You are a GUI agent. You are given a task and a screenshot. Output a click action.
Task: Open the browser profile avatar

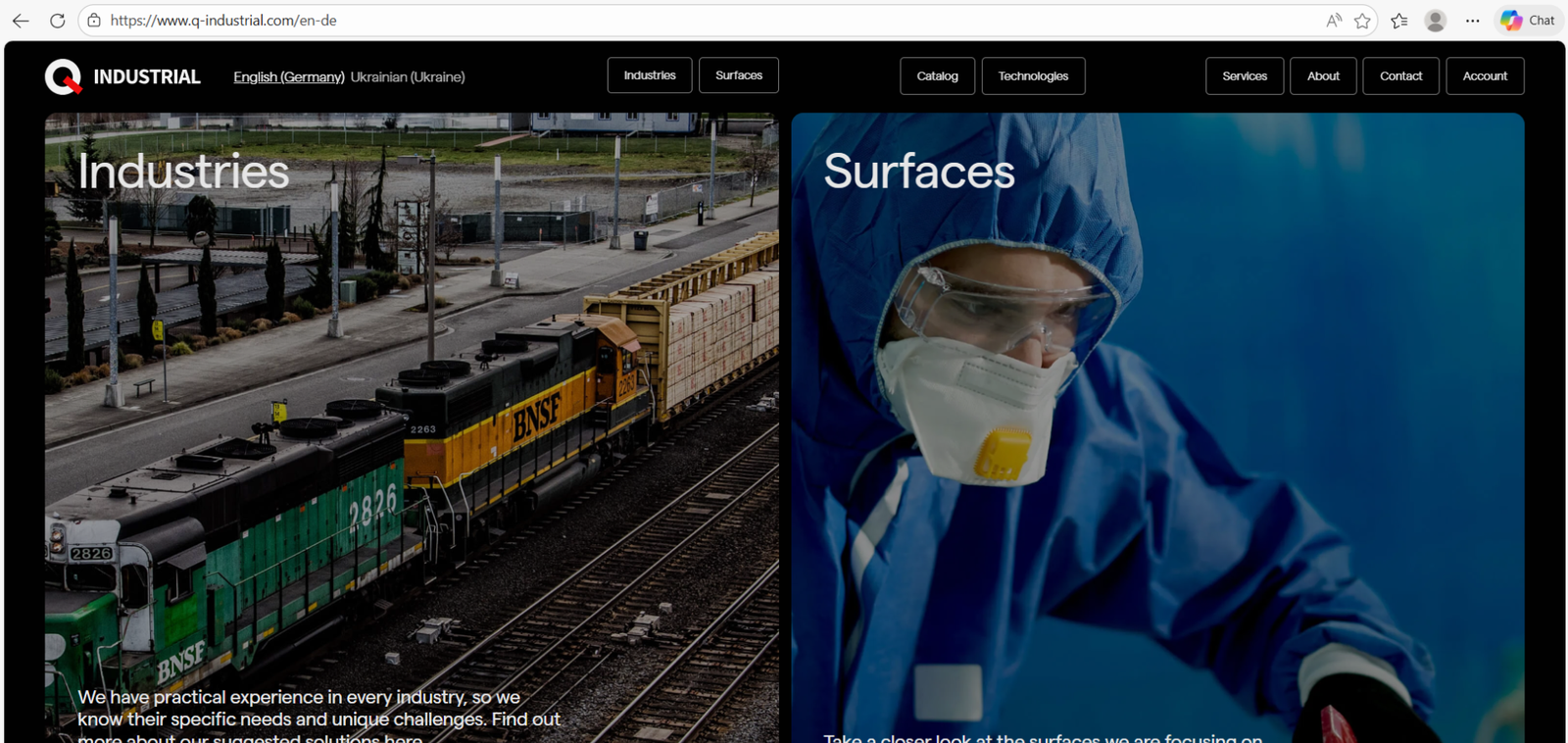tap(1436, 21)
